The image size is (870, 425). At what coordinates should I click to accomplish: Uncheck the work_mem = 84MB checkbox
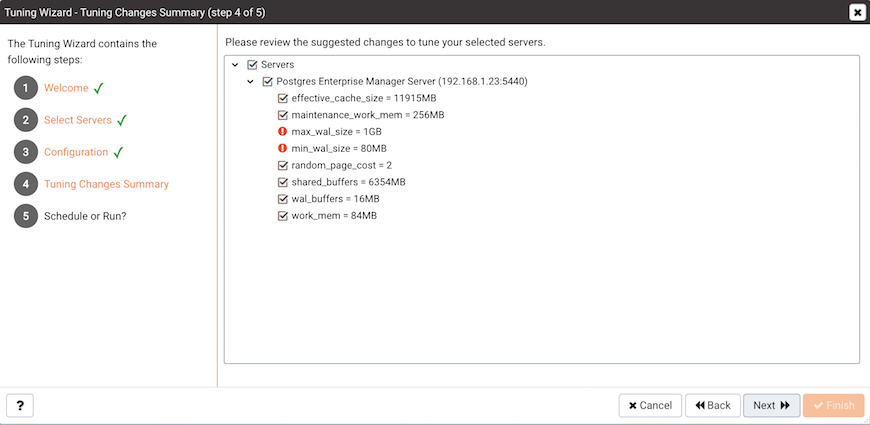click(282, 216)
